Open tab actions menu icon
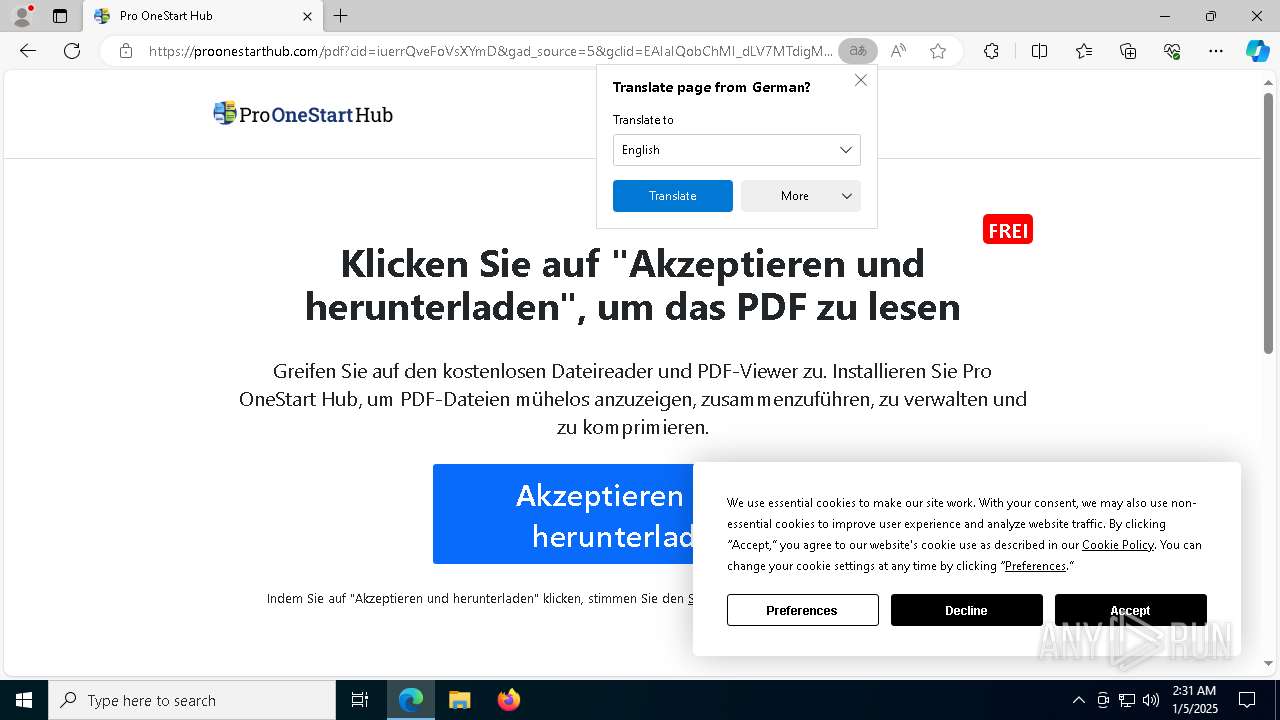 coord(60,16)
